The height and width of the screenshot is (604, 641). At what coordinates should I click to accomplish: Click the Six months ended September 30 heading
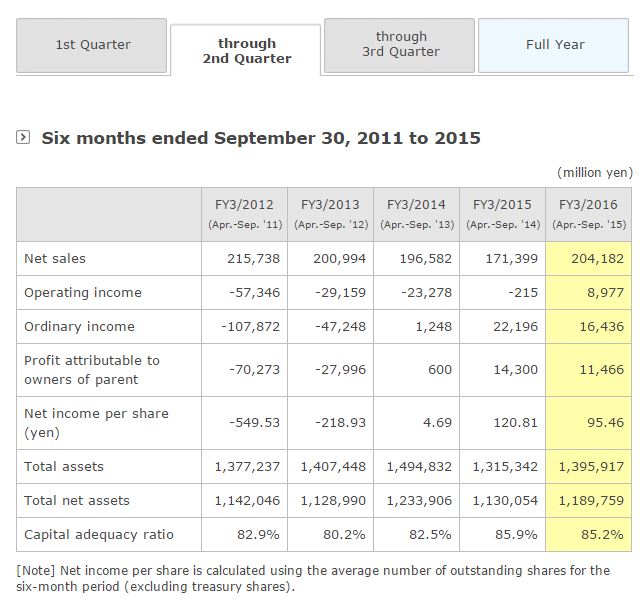point(260,138)
